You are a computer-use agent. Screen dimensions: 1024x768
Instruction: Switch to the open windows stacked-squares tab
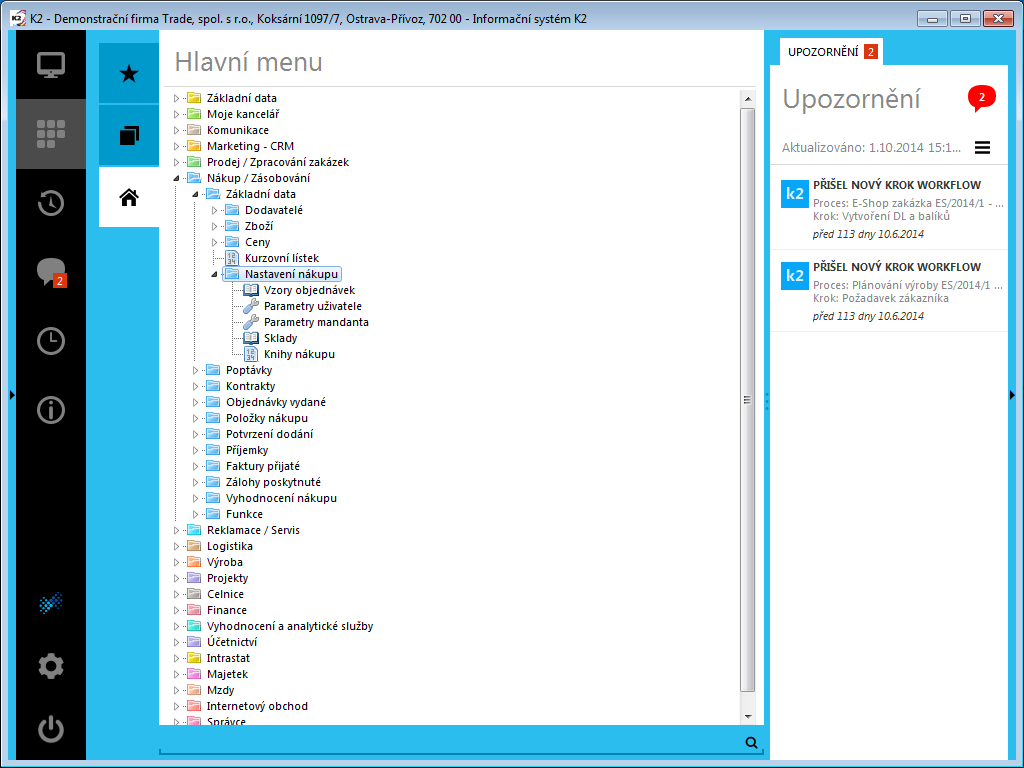coord(129,136)
